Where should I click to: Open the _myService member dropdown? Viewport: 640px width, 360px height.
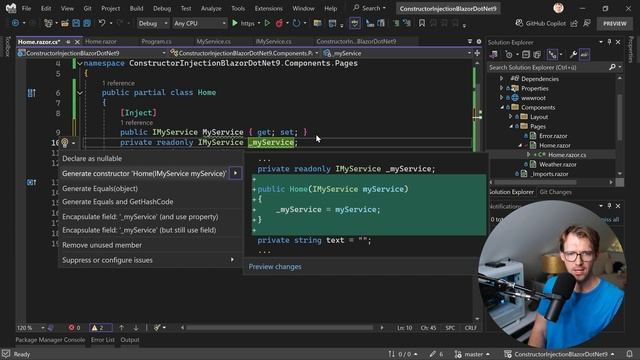pyautogui.click(x=397, y=53)
